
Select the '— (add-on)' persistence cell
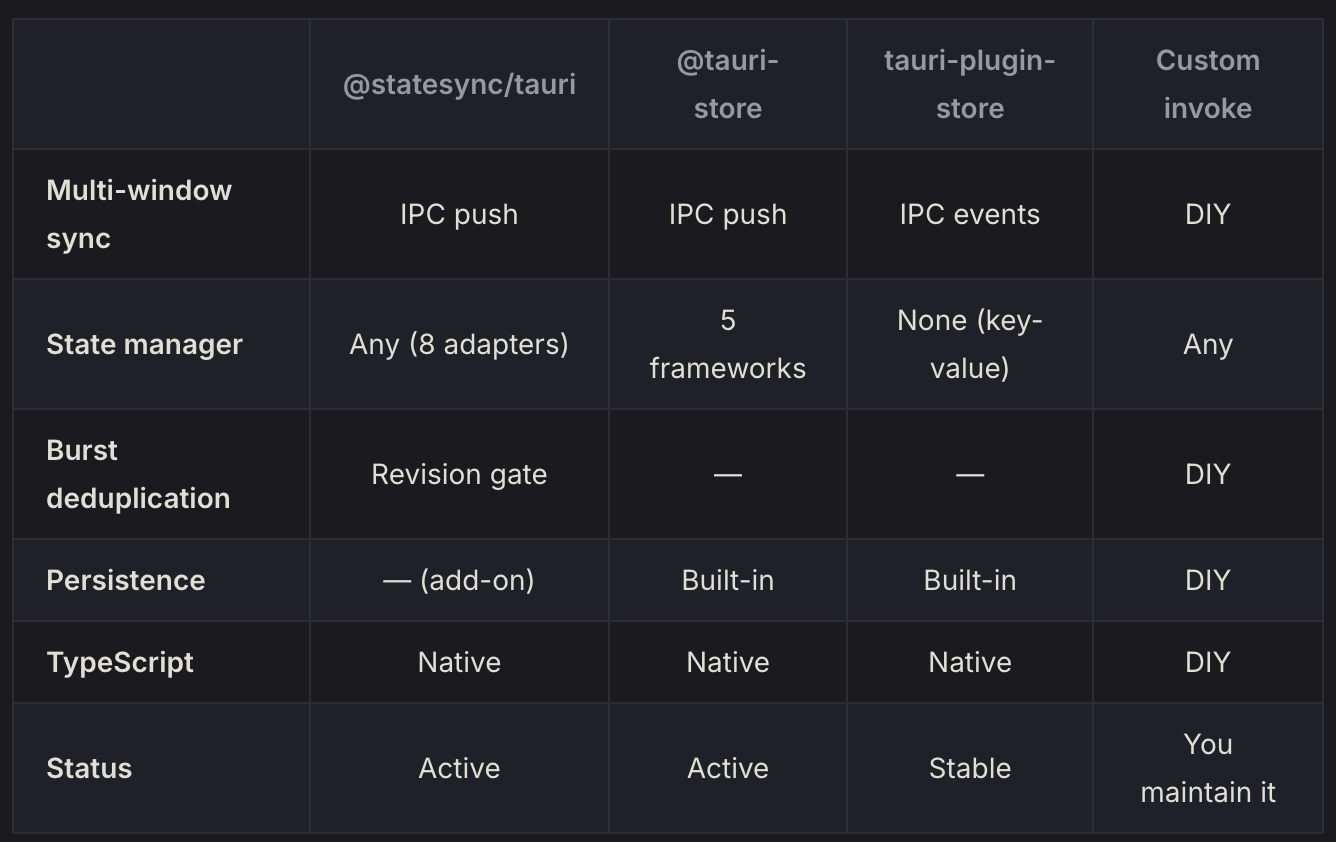pyautogui.click(x=459, y=580)
